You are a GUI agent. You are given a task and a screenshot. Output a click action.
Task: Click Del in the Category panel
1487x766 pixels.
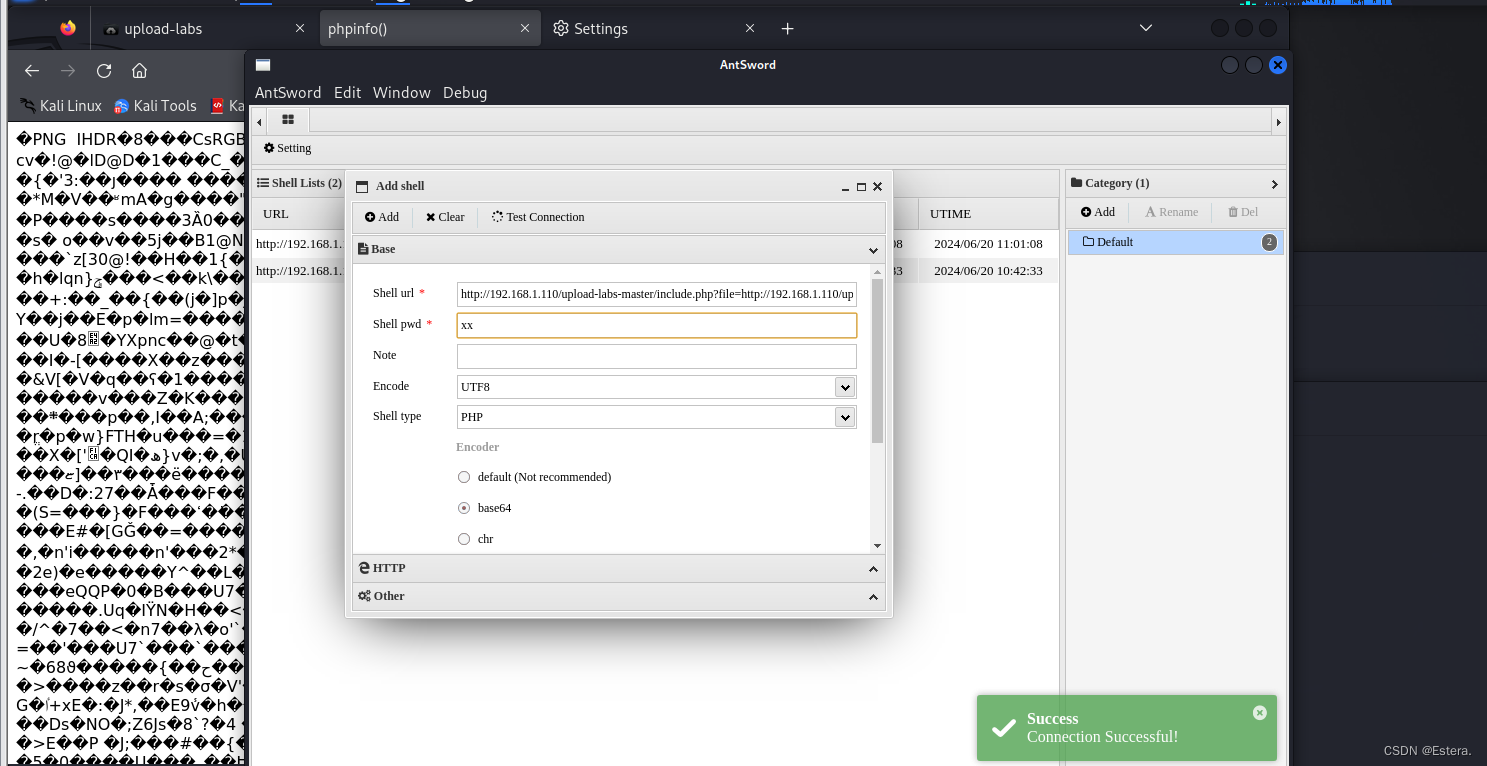pos(1243,212)
